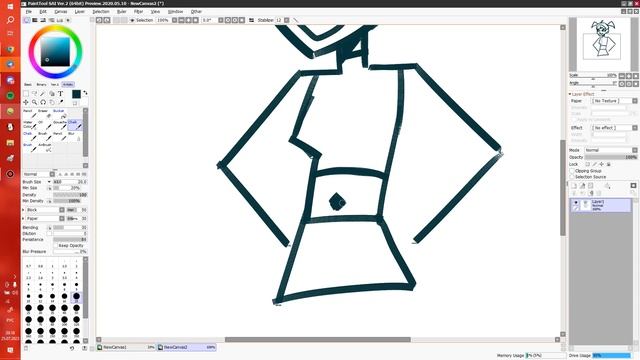This screenshot has width=640, height=360.
Task: Open the foreground color swatch
Action: point(76,94)
